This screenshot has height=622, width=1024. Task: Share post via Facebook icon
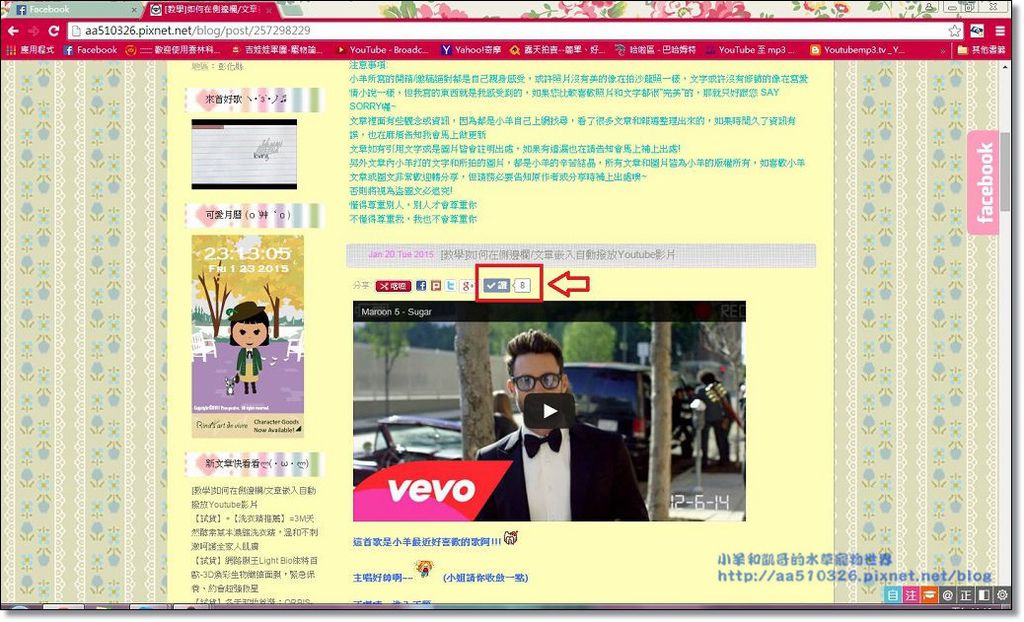[421, 286]
